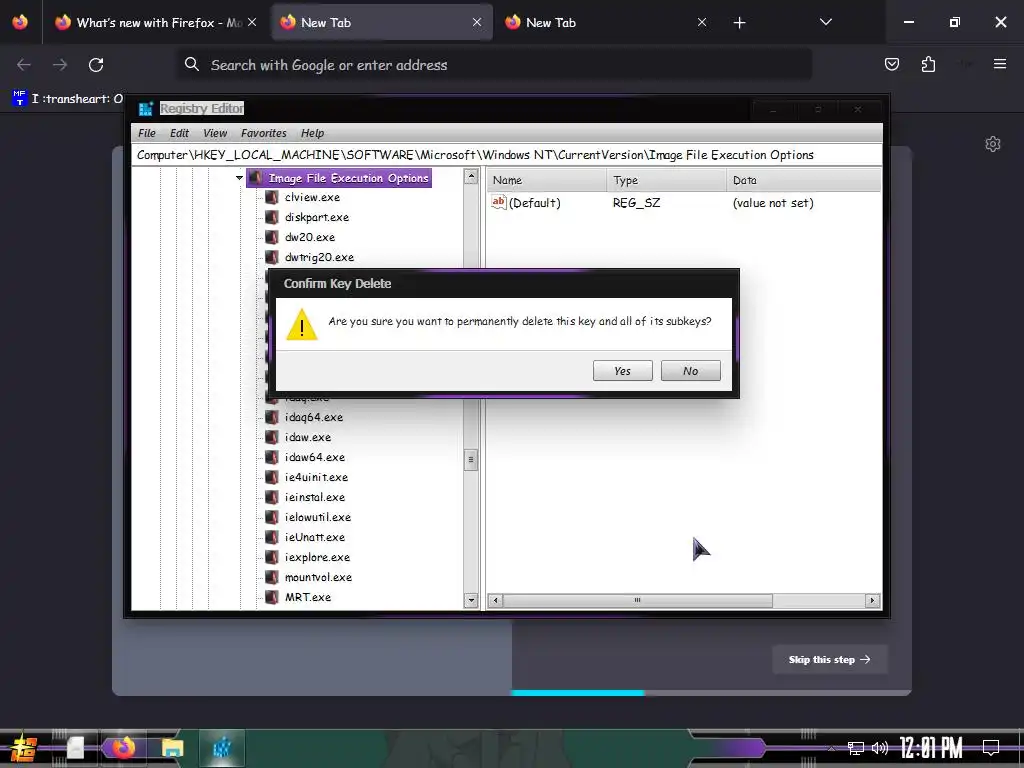Switch to What's new with Firefox tab
Screen dimensions: 1024x768
[156, 22]
